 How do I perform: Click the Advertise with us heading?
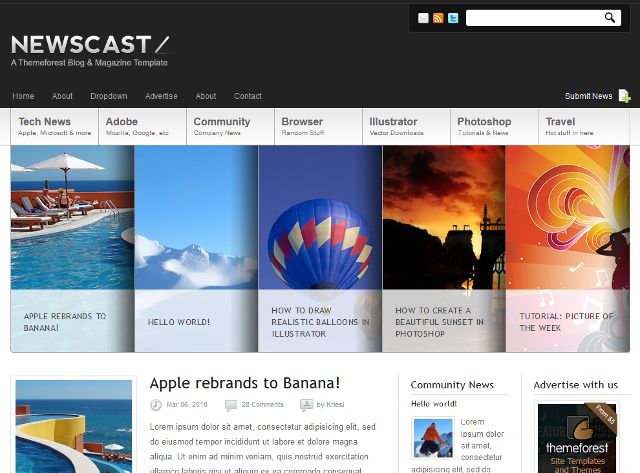tap(576, 385)
